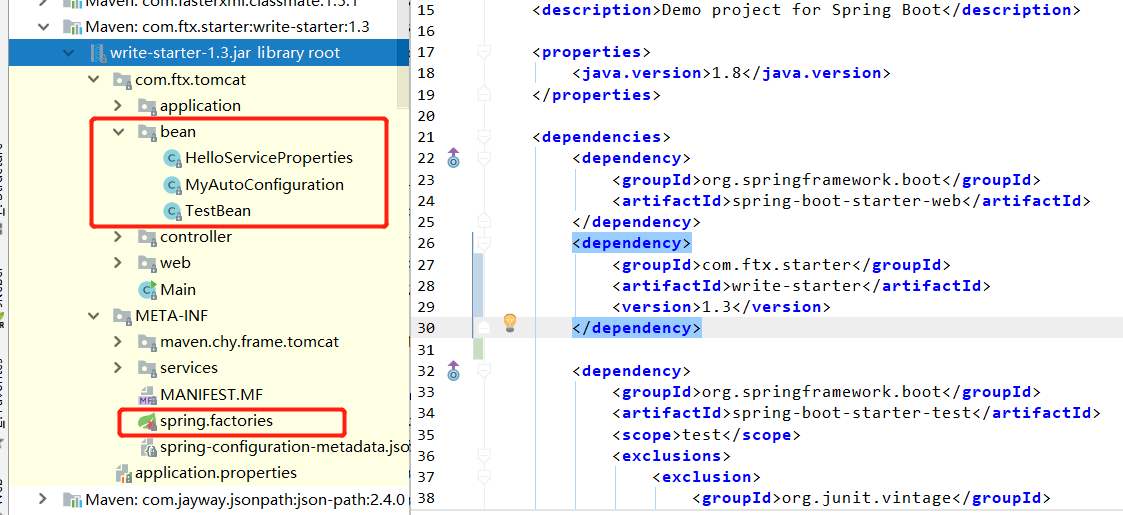This screenshot has width=1123, height=515.
Task: Click 'org.springframework.boot' groupId on line 23
Action: [x=820, y=179]
